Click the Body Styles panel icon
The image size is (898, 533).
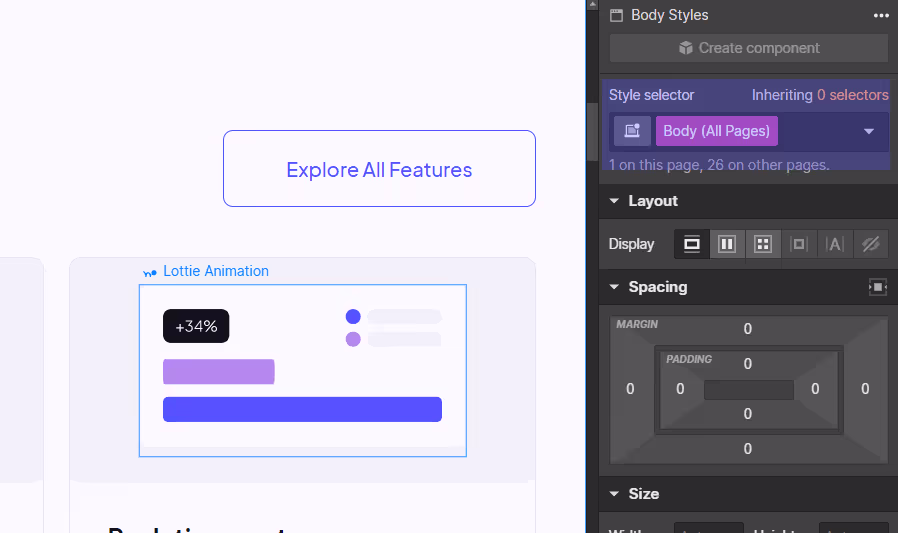(616, 15)
